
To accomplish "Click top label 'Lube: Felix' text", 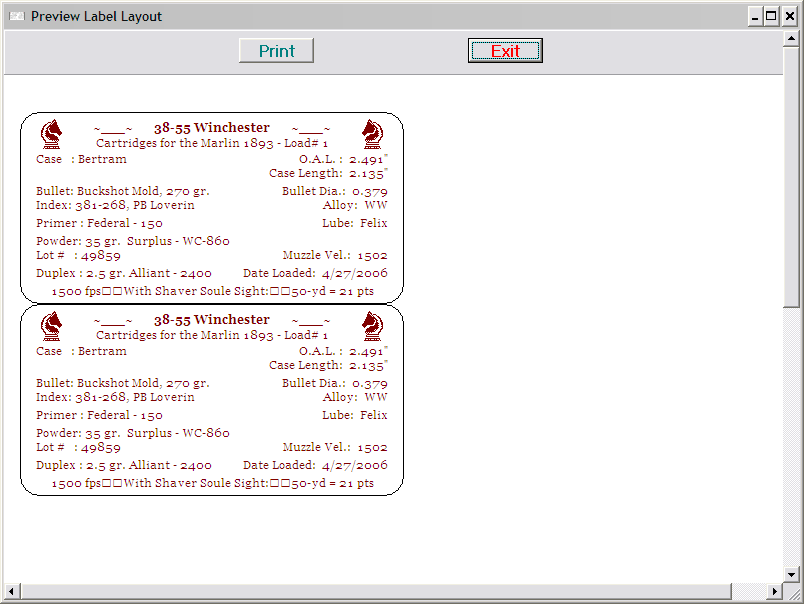I will point(354,223).
